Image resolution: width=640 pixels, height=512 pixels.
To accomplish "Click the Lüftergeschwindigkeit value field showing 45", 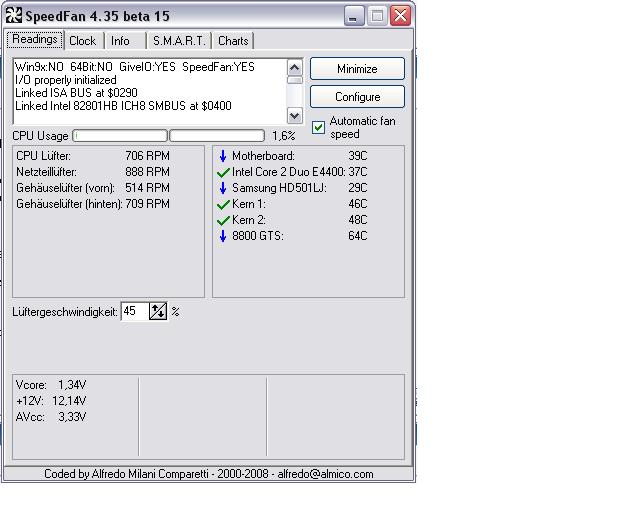I will pos(135,312).
